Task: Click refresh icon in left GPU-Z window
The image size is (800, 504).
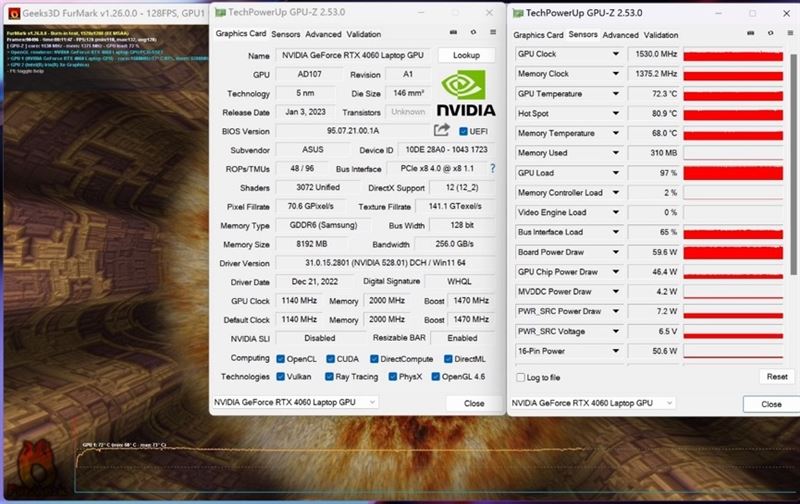Action: click(x=473, y=32)
